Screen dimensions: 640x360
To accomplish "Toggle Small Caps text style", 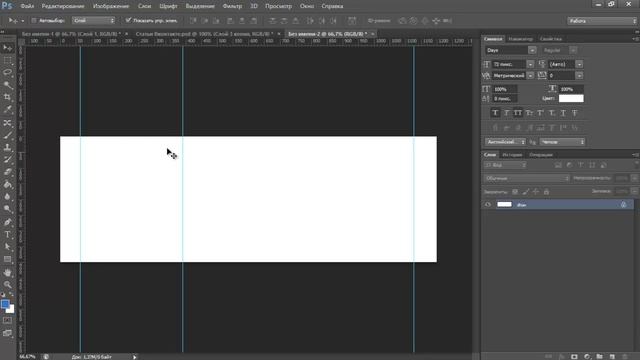I will 529,113.
